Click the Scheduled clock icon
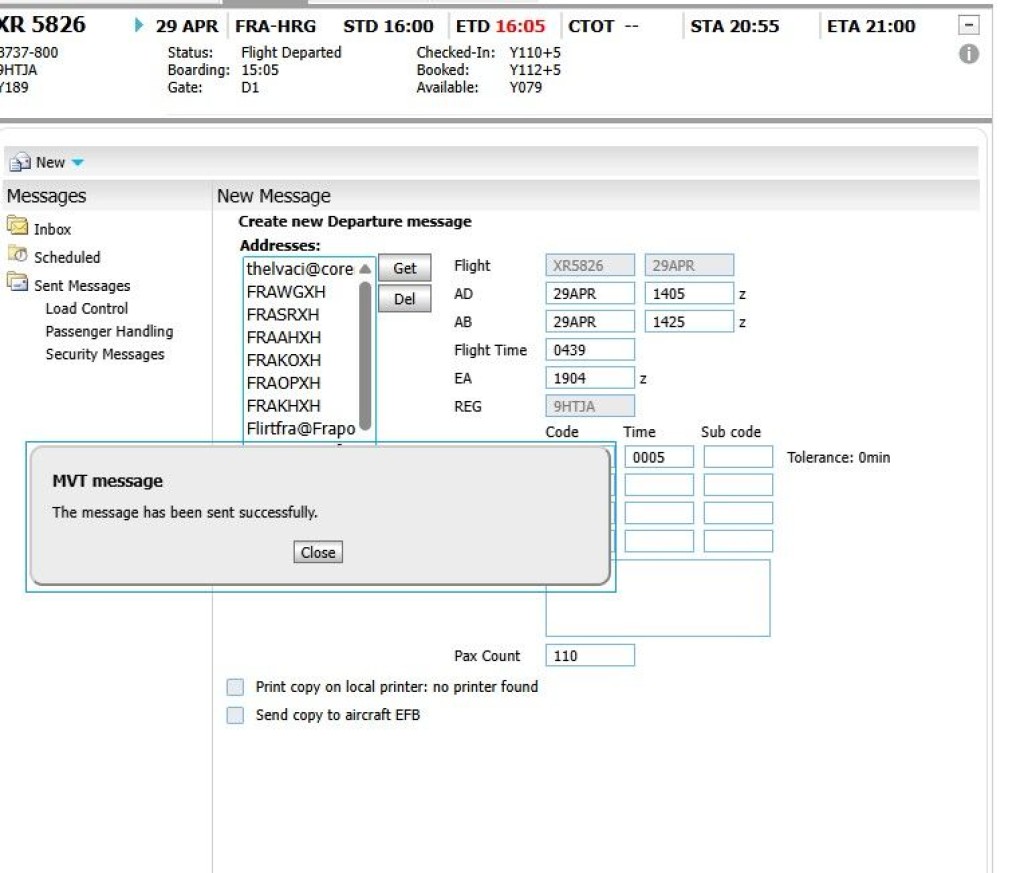 tap(17, 255)
